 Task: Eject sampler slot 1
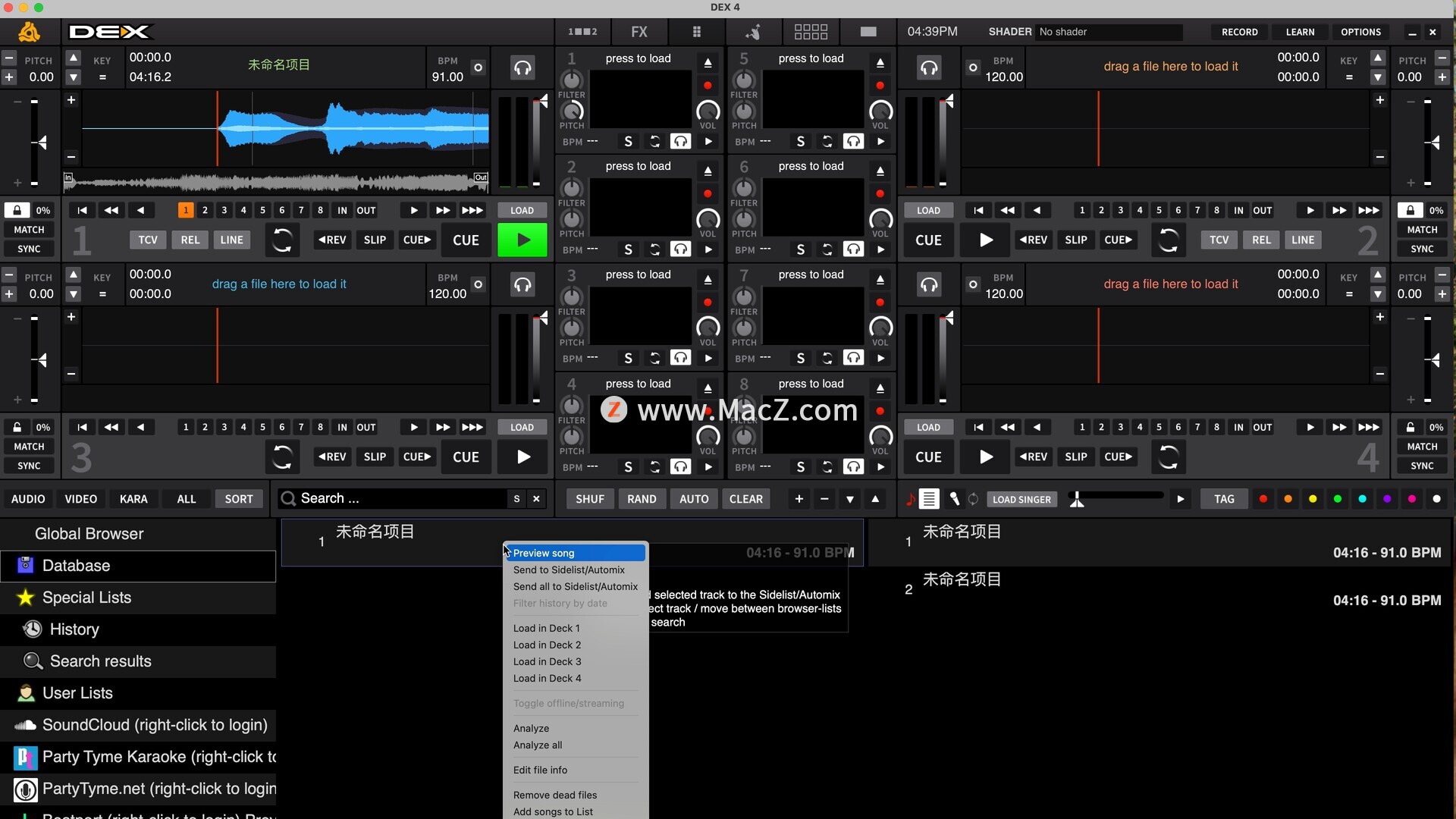(x=708, y=62)
